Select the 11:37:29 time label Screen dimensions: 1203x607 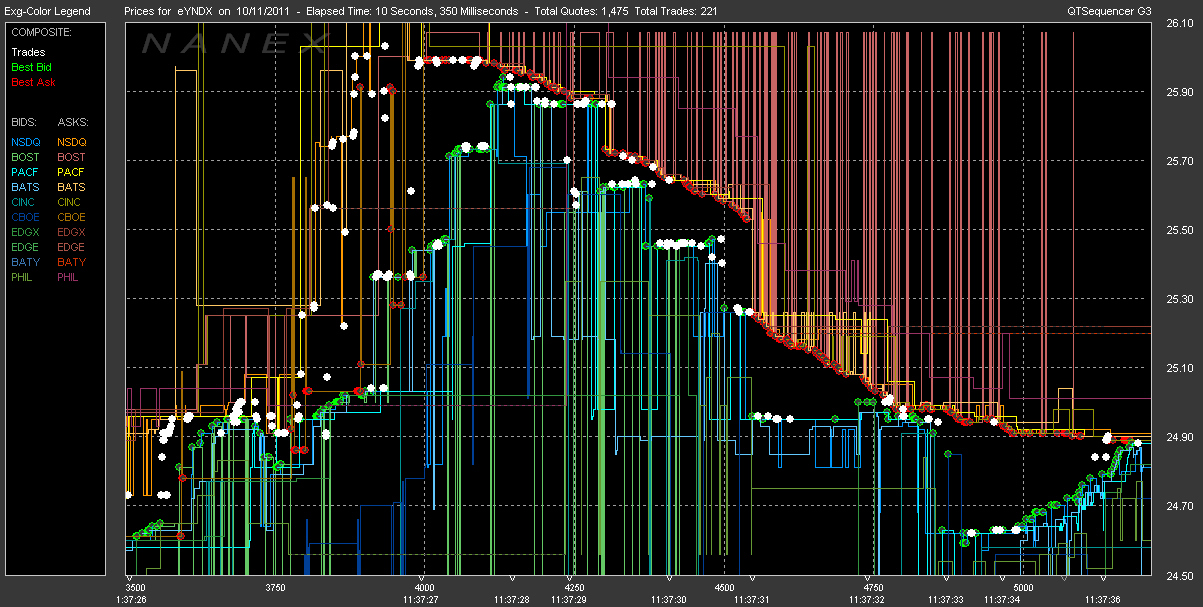click(569, 599)
